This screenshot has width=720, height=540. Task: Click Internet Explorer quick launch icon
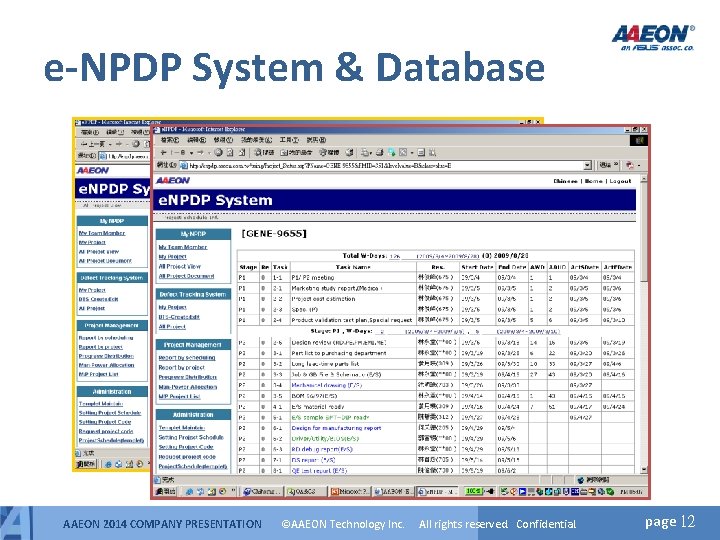[x=189, y=491]
